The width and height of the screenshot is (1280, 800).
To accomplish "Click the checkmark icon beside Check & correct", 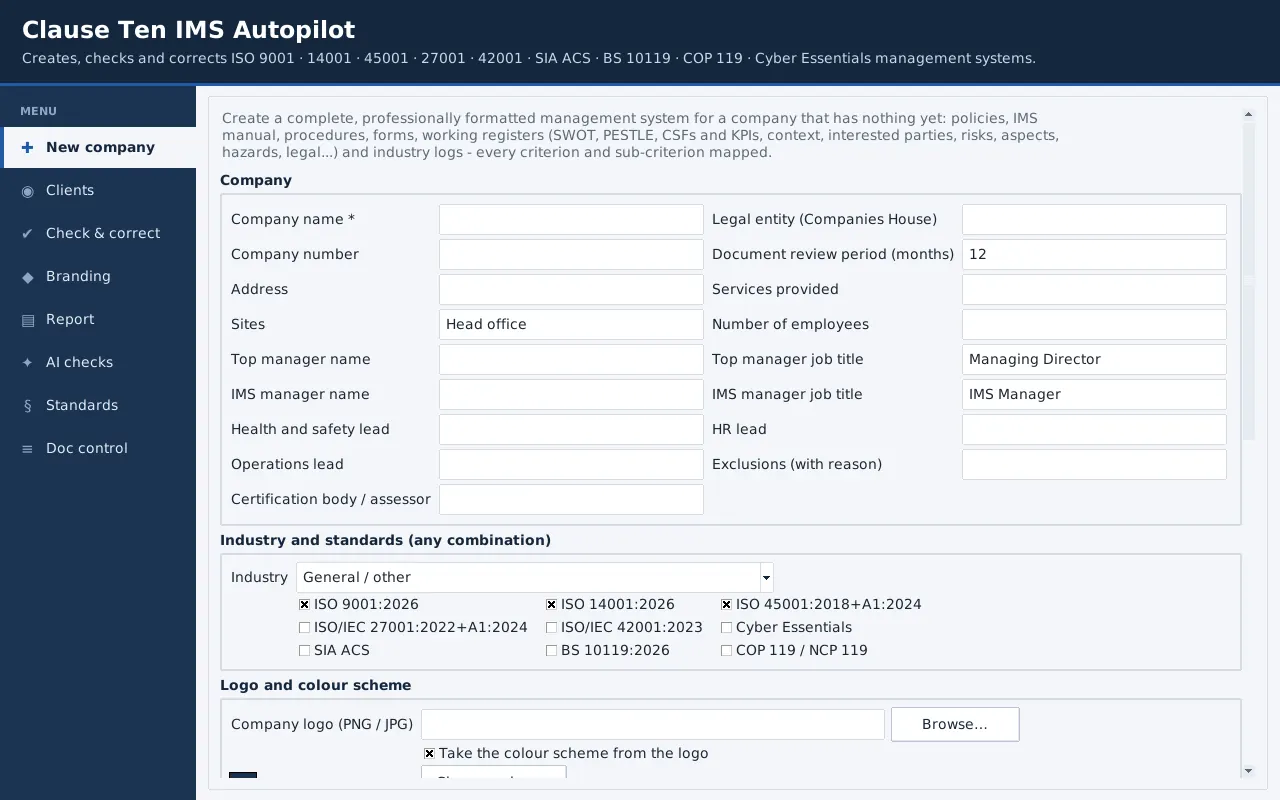I will click(x=27, y=233).
